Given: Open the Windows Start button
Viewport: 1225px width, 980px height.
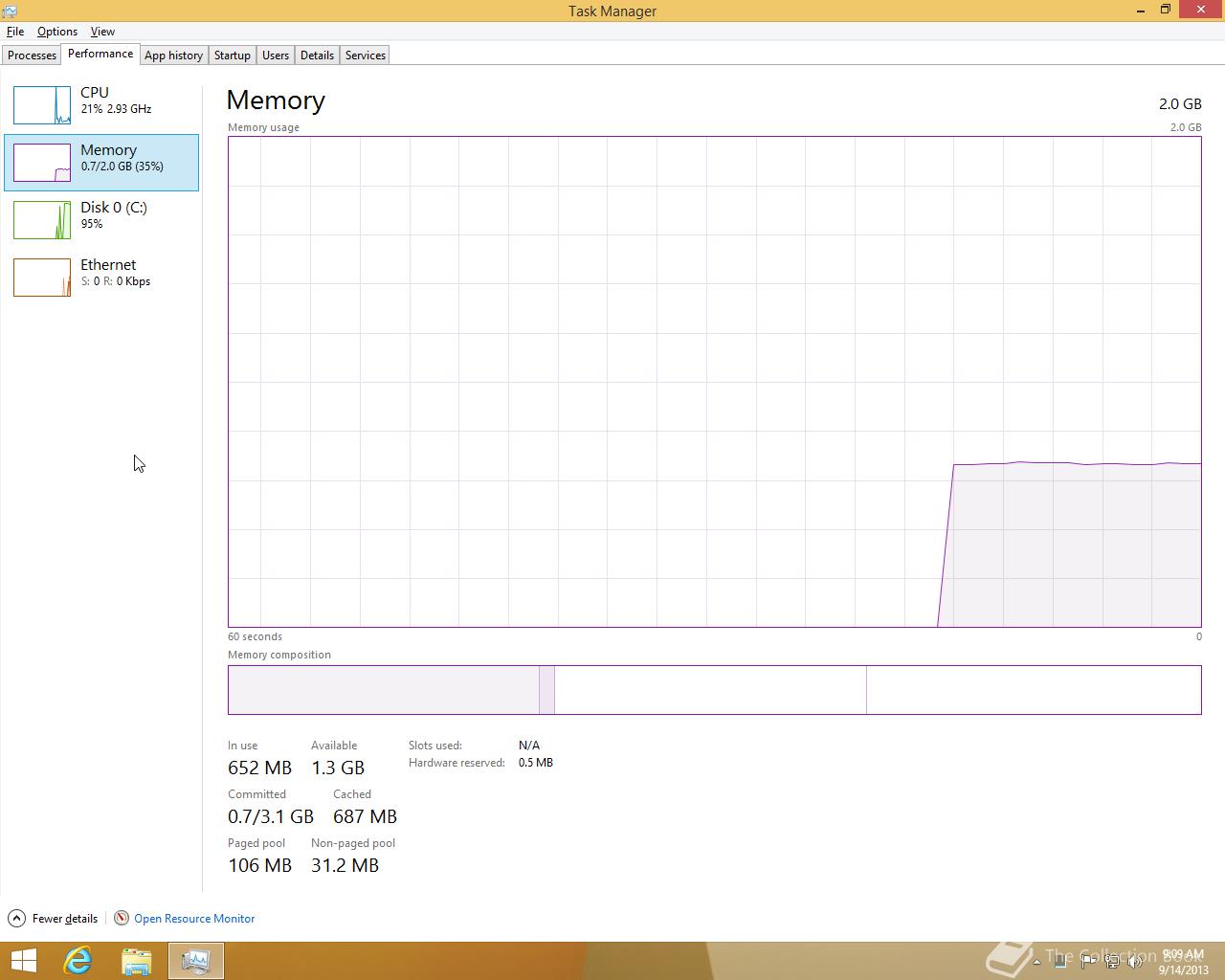Looking at the screenshot, I should [23, 961].
